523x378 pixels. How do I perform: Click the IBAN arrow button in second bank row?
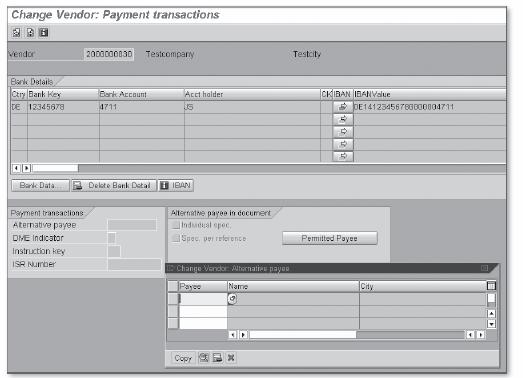point(343,119)
